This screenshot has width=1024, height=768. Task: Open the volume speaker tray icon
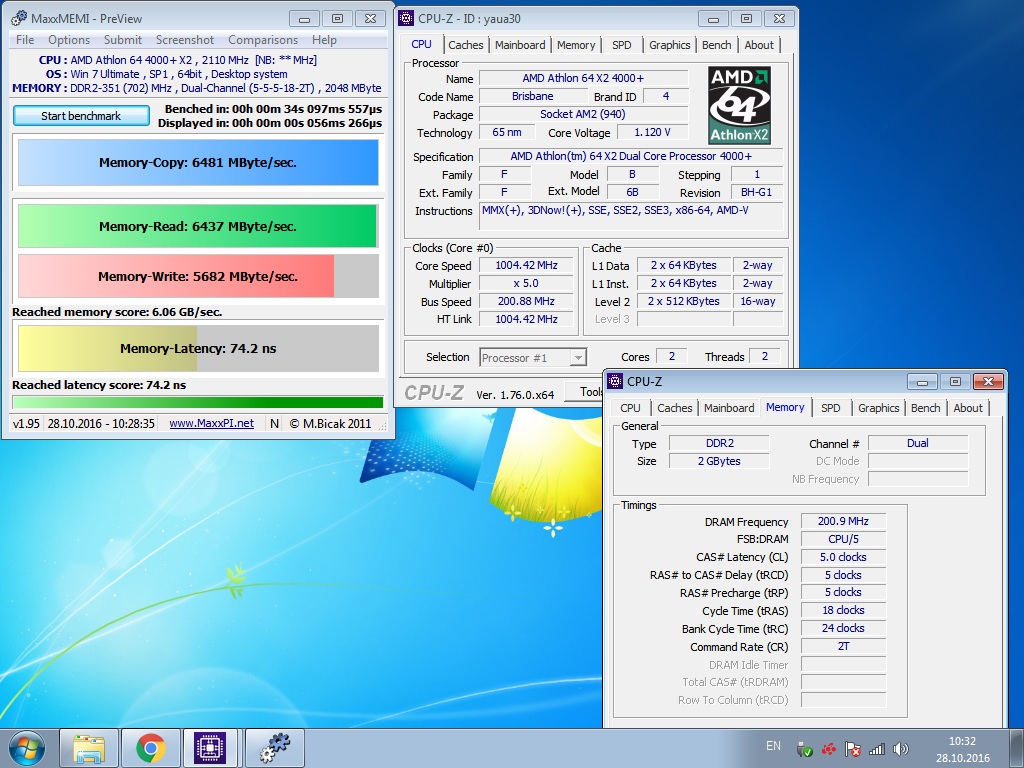click(901, 749)
